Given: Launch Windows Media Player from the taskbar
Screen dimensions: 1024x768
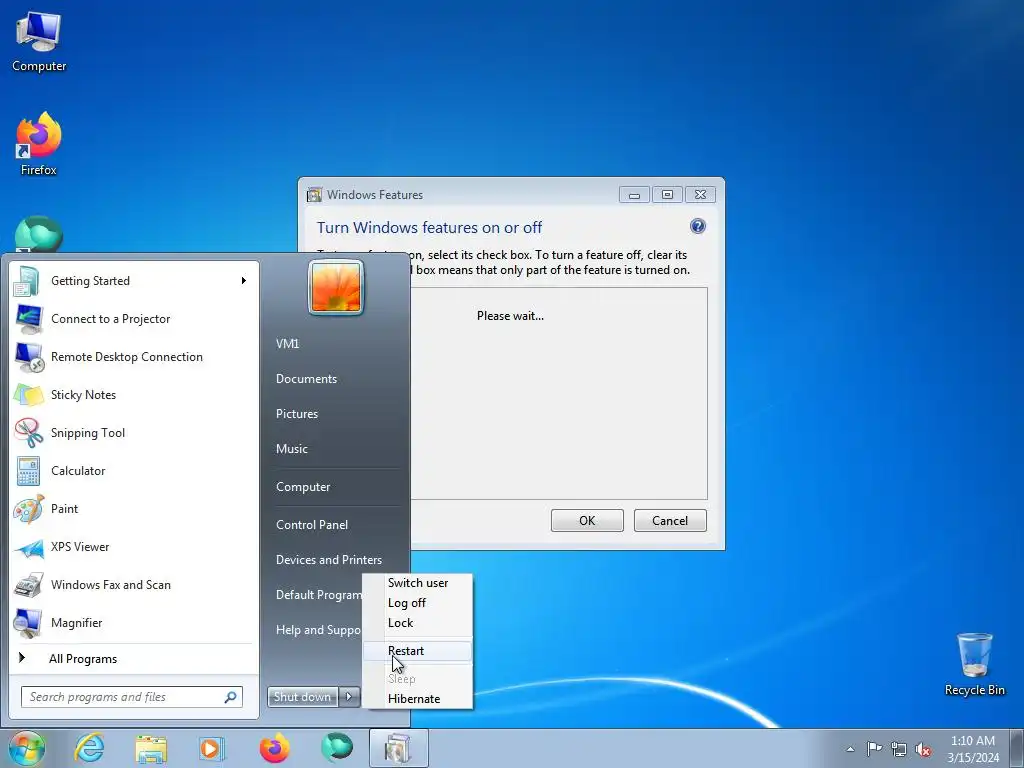Looking at the screenshot, I should point(212,748).
